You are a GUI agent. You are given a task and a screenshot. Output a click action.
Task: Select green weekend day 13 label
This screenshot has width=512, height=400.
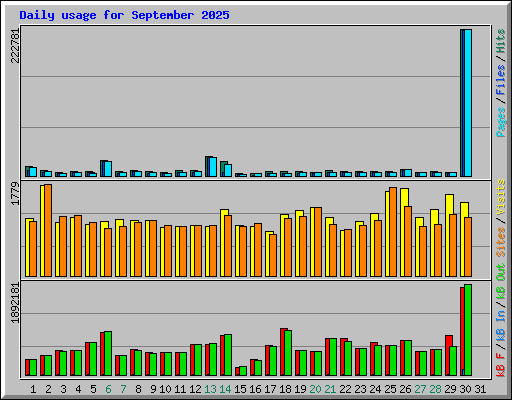tap(210, 389)
